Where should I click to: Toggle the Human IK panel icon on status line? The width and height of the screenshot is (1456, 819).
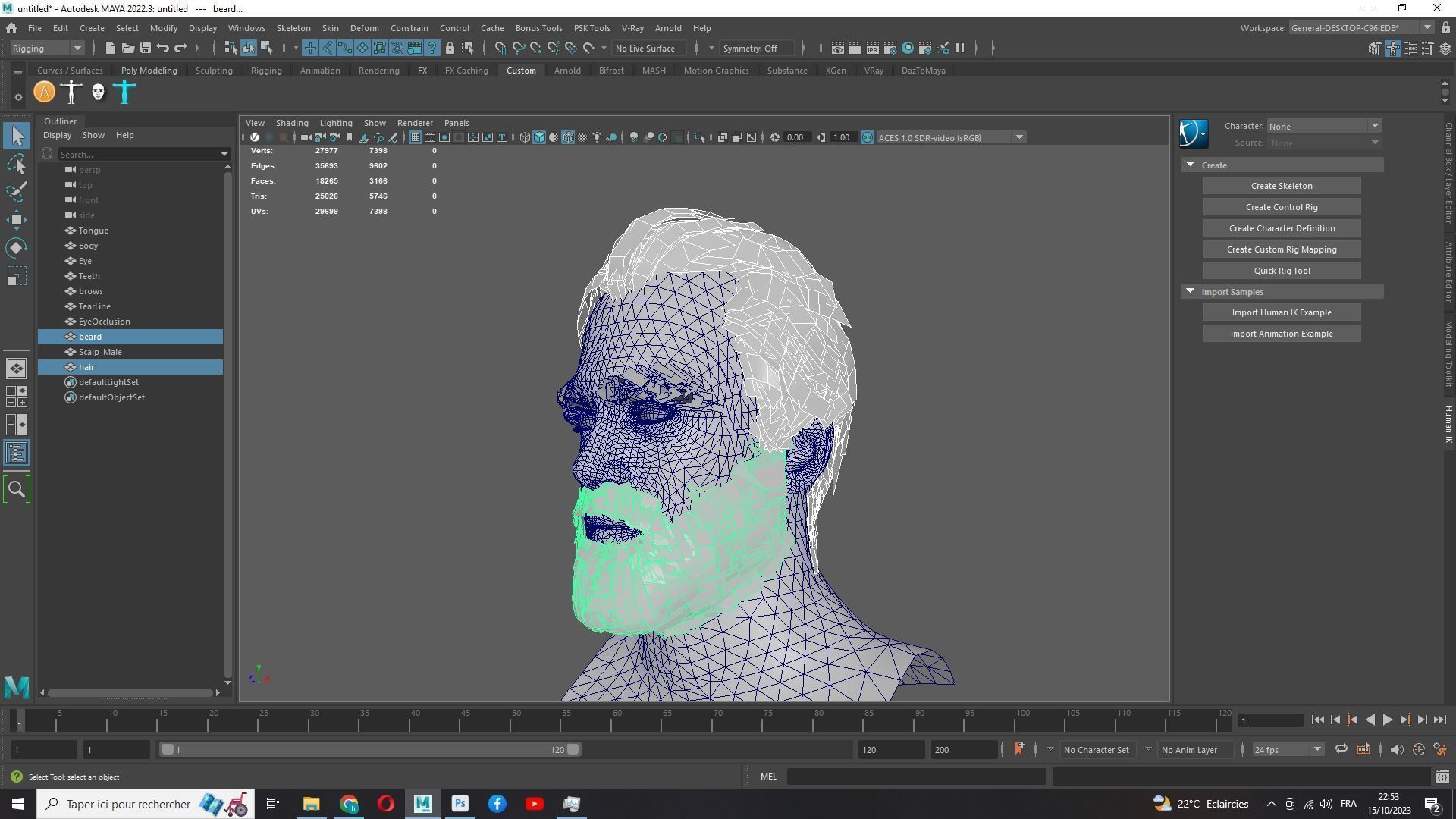coord(1392,49)
